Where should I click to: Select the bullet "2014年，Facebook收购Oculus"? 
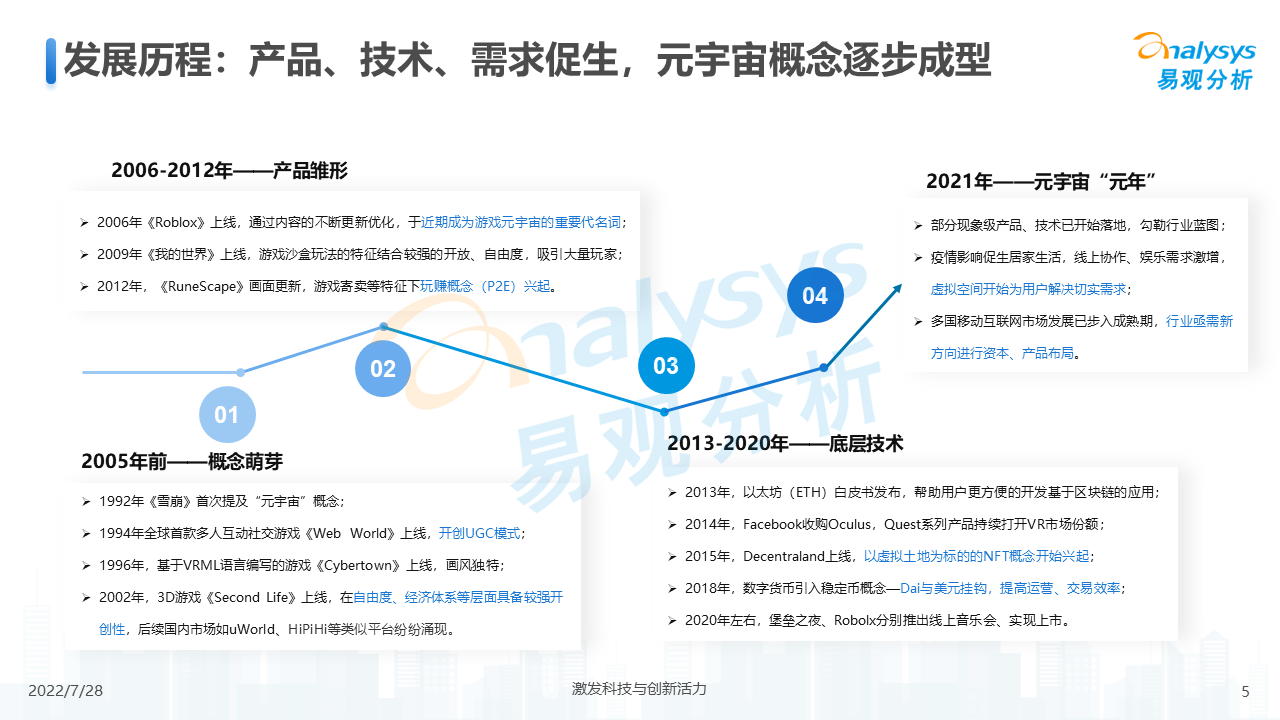(x=886, y=524)
